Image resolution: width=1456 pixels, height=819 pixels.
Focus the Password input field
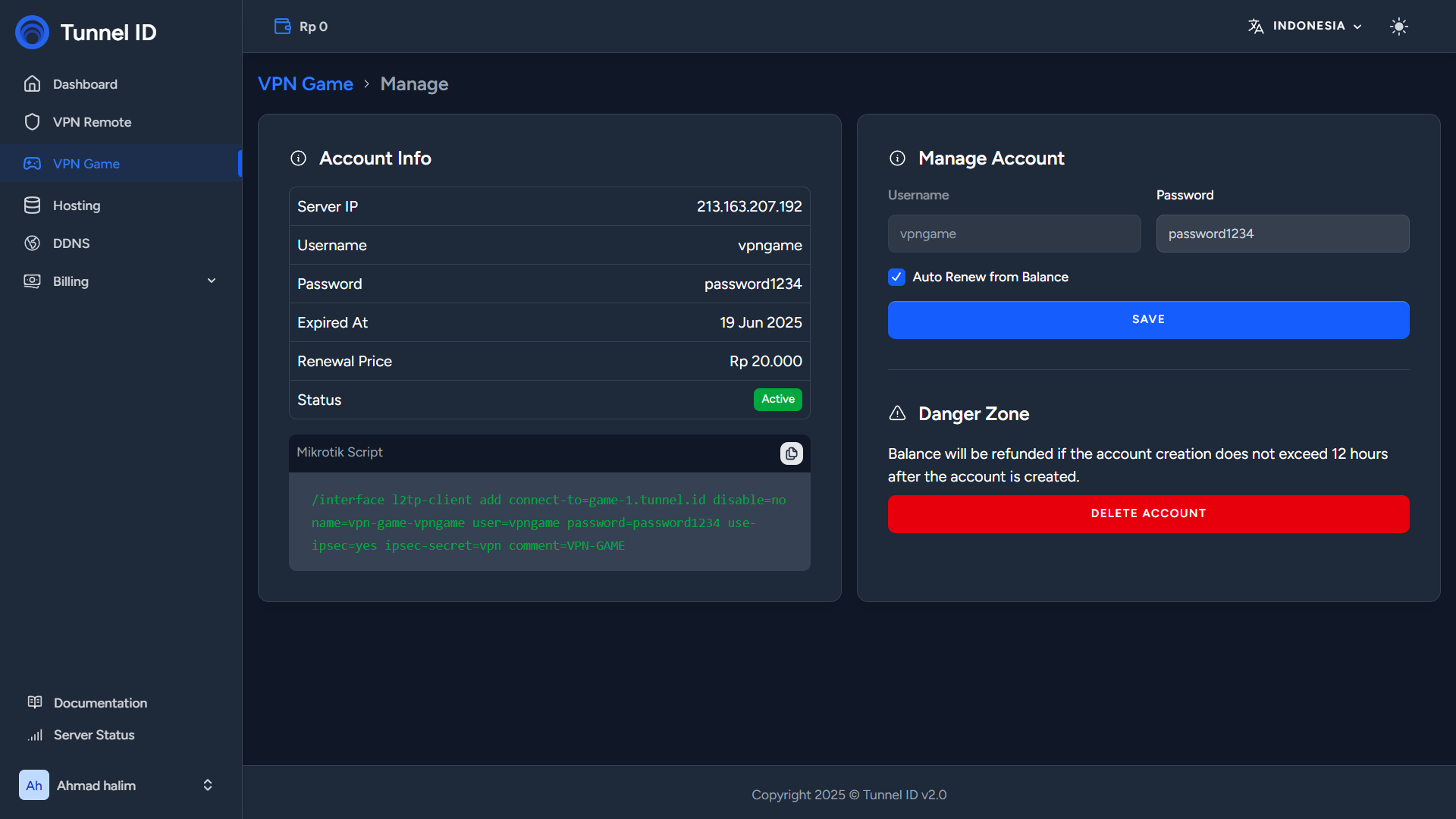point(1282,234)
